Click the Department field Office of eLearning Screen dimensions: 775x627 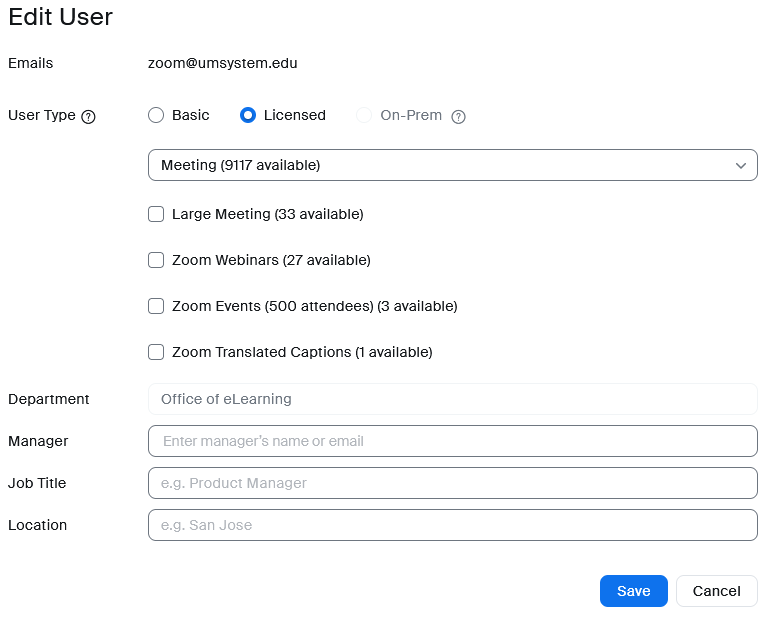(x=453, y=399)
